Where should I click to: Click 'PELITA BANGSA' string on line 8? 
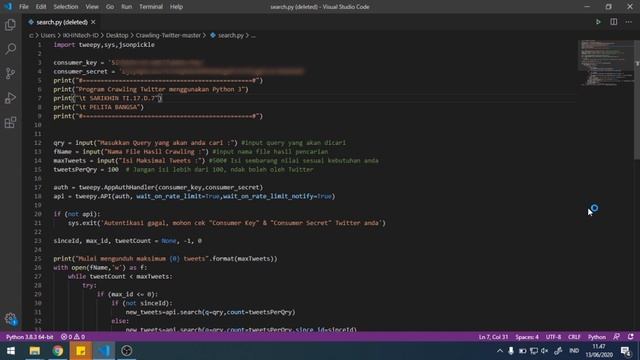[114, 107]
